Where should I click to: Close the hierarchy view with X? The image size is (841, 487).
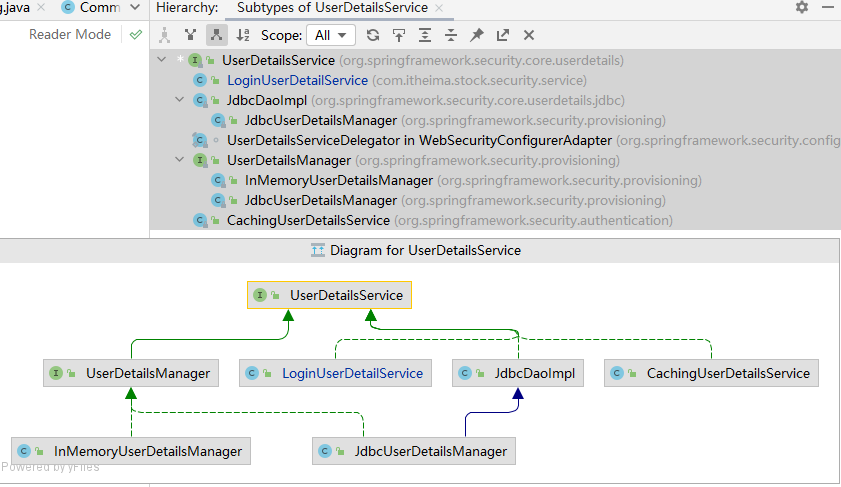[529, 35]
